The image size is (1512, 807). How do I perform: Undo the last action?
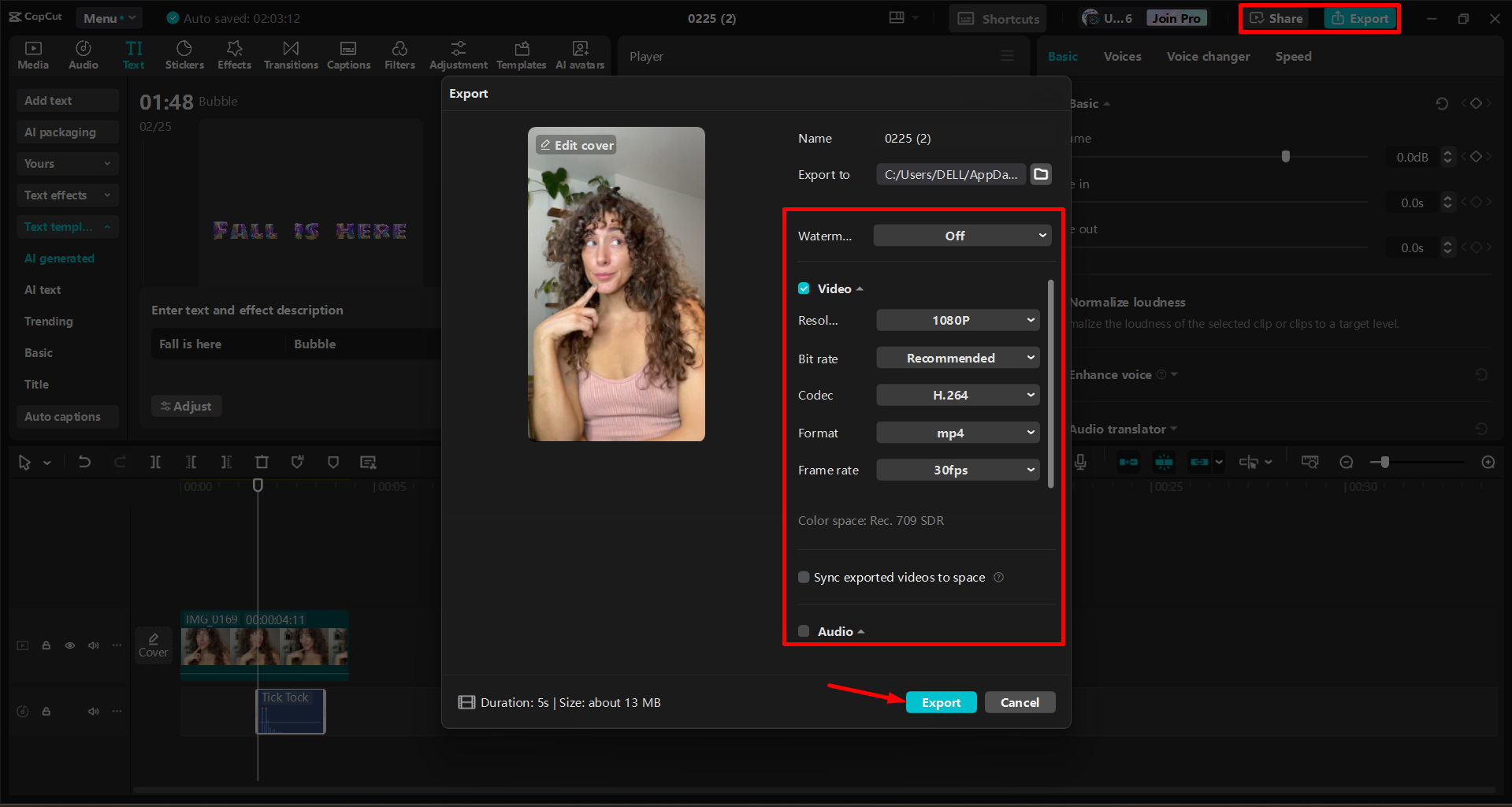coord(84,462)
